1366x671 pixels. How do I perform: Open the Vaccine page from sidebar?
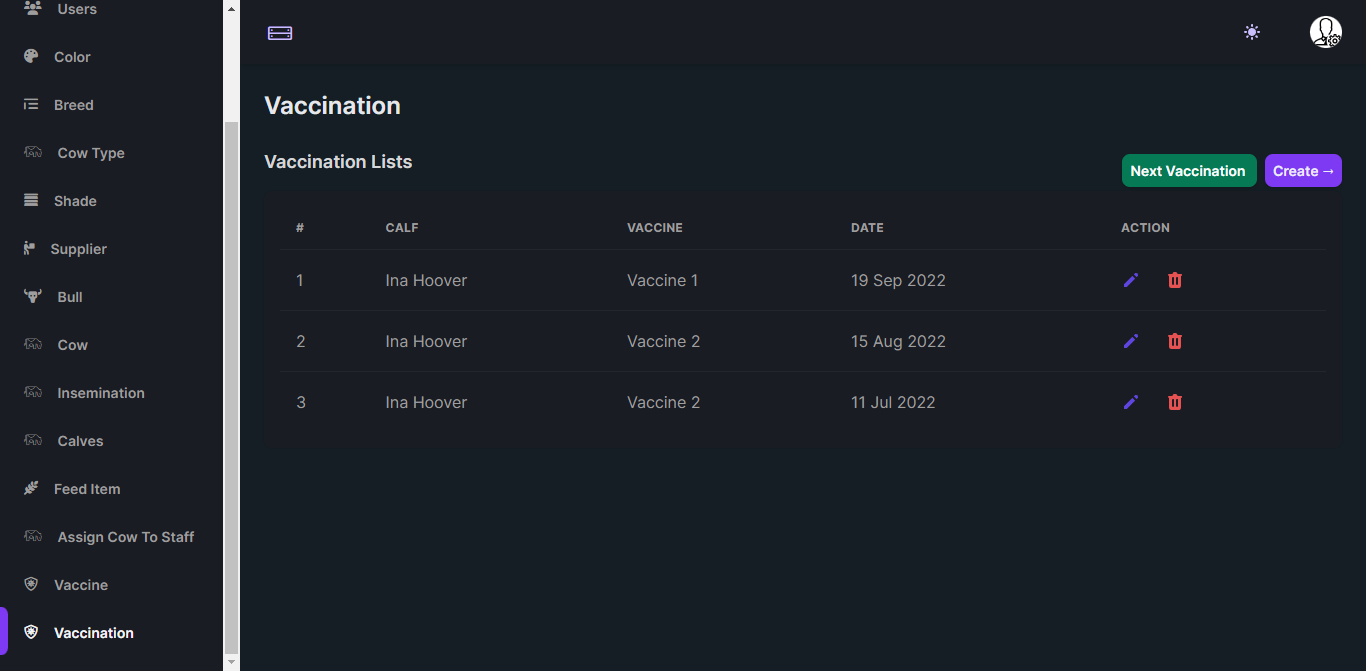tap(80, 585)
